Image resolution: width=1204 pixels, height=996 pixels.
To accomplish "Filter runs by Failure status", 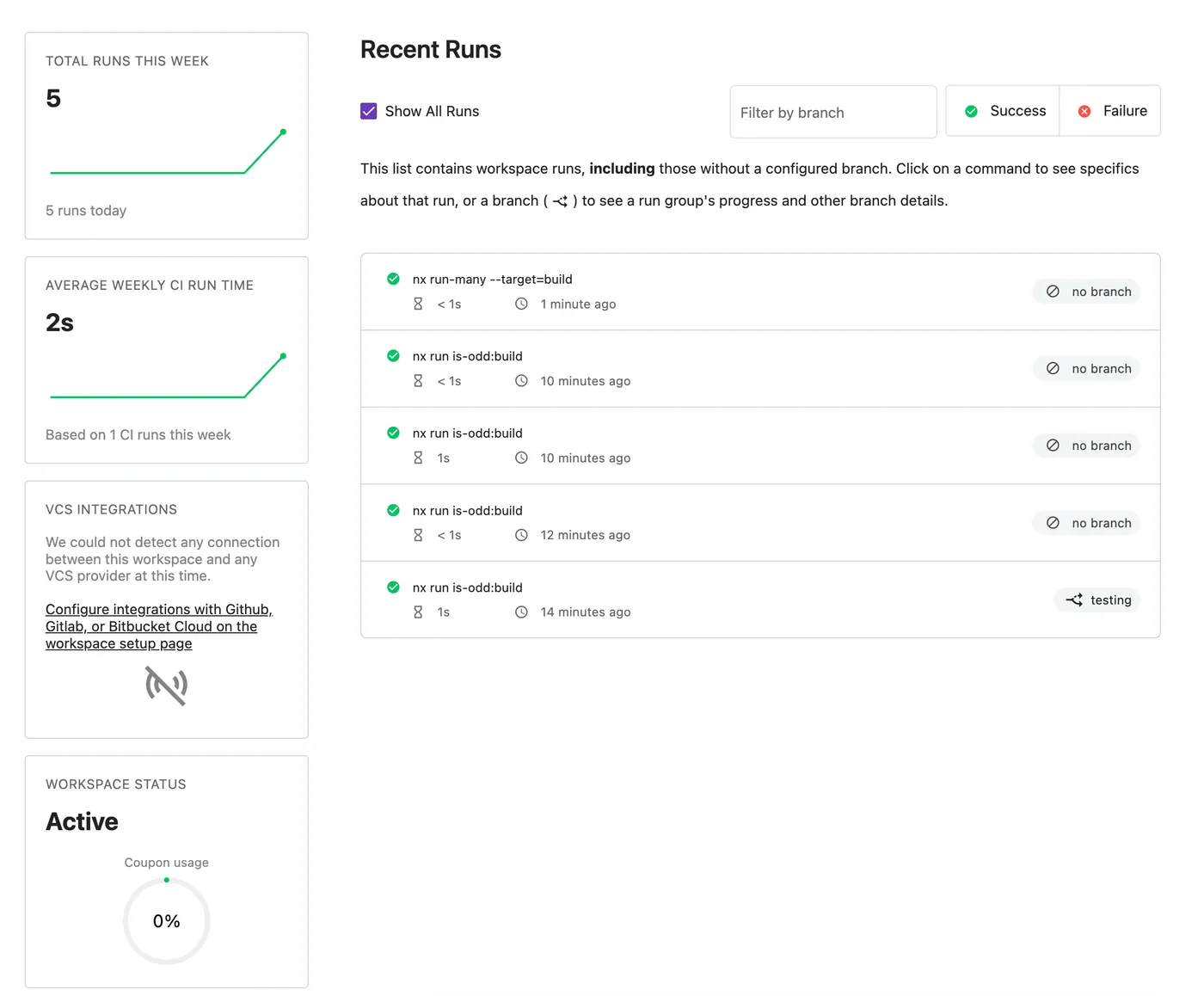I will 1111,111.
